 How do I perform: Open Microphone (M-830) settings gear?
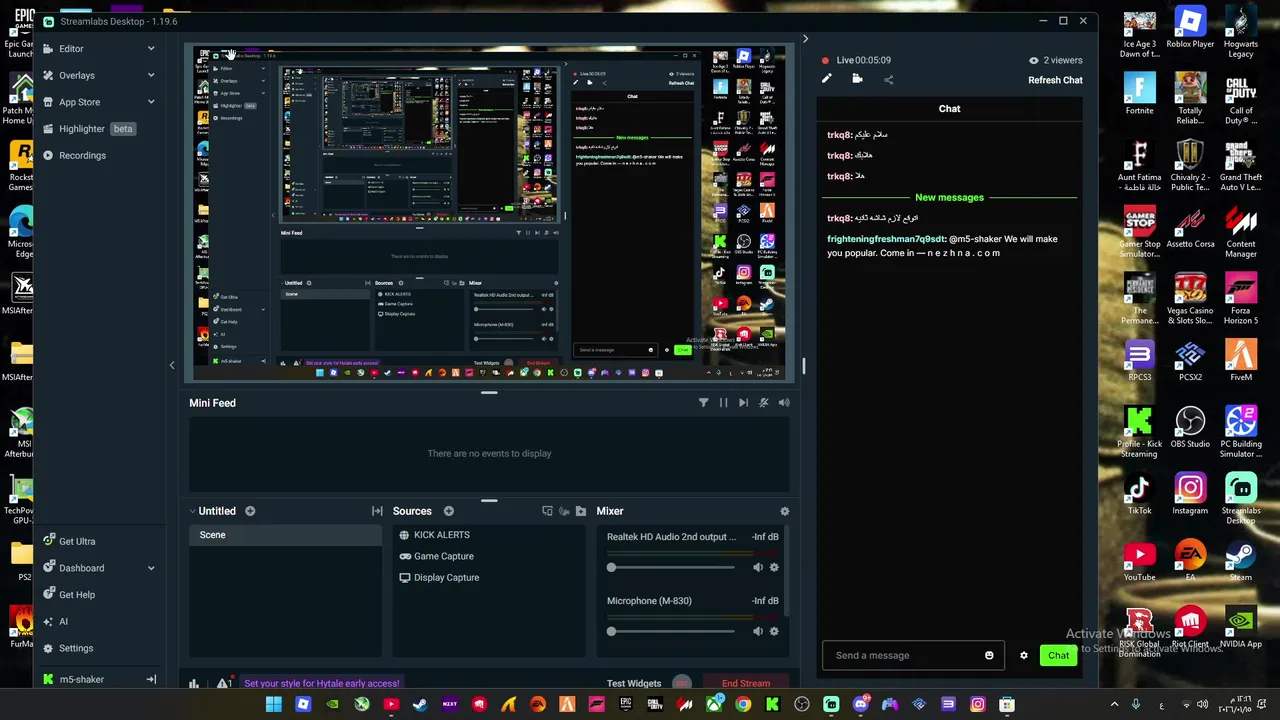tap(774, 631)
